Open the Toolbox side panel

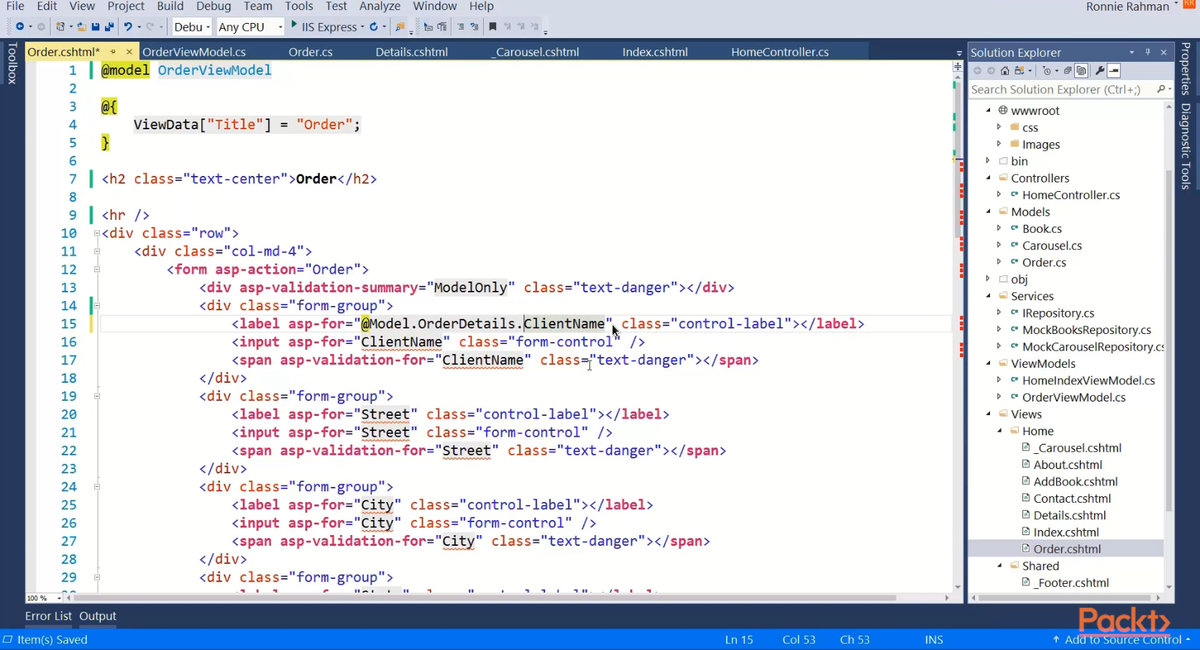11,63
